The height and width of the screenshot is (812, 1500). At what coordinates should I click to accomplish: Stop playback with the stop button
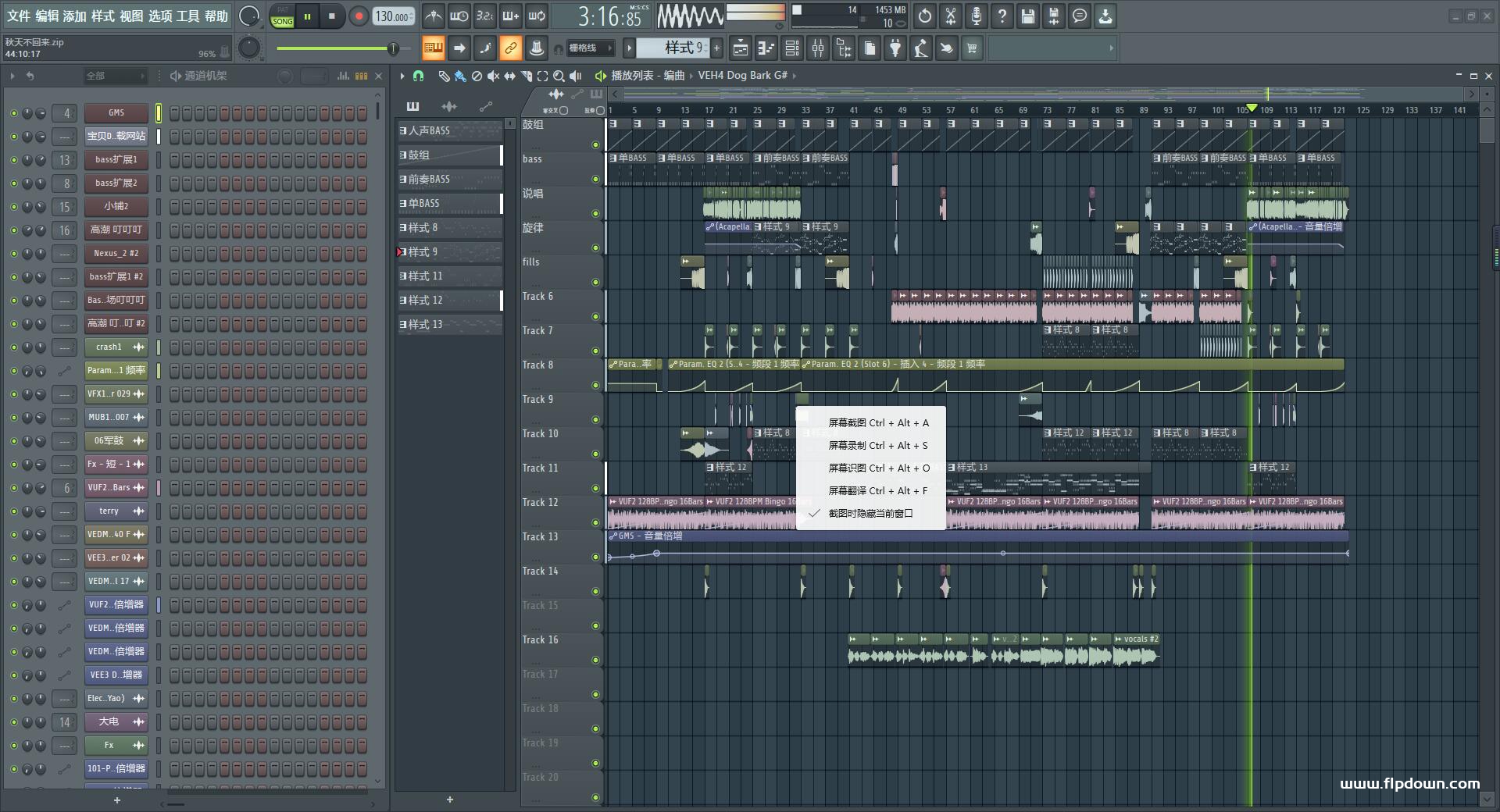pos(332,16)
